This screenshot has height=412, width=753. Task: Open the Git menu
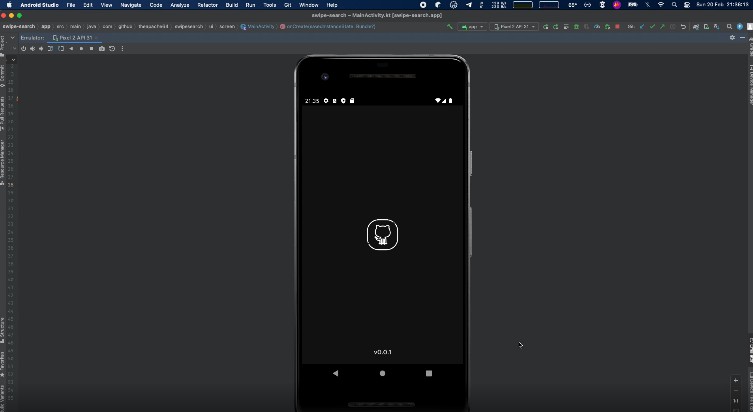[288, 5]
